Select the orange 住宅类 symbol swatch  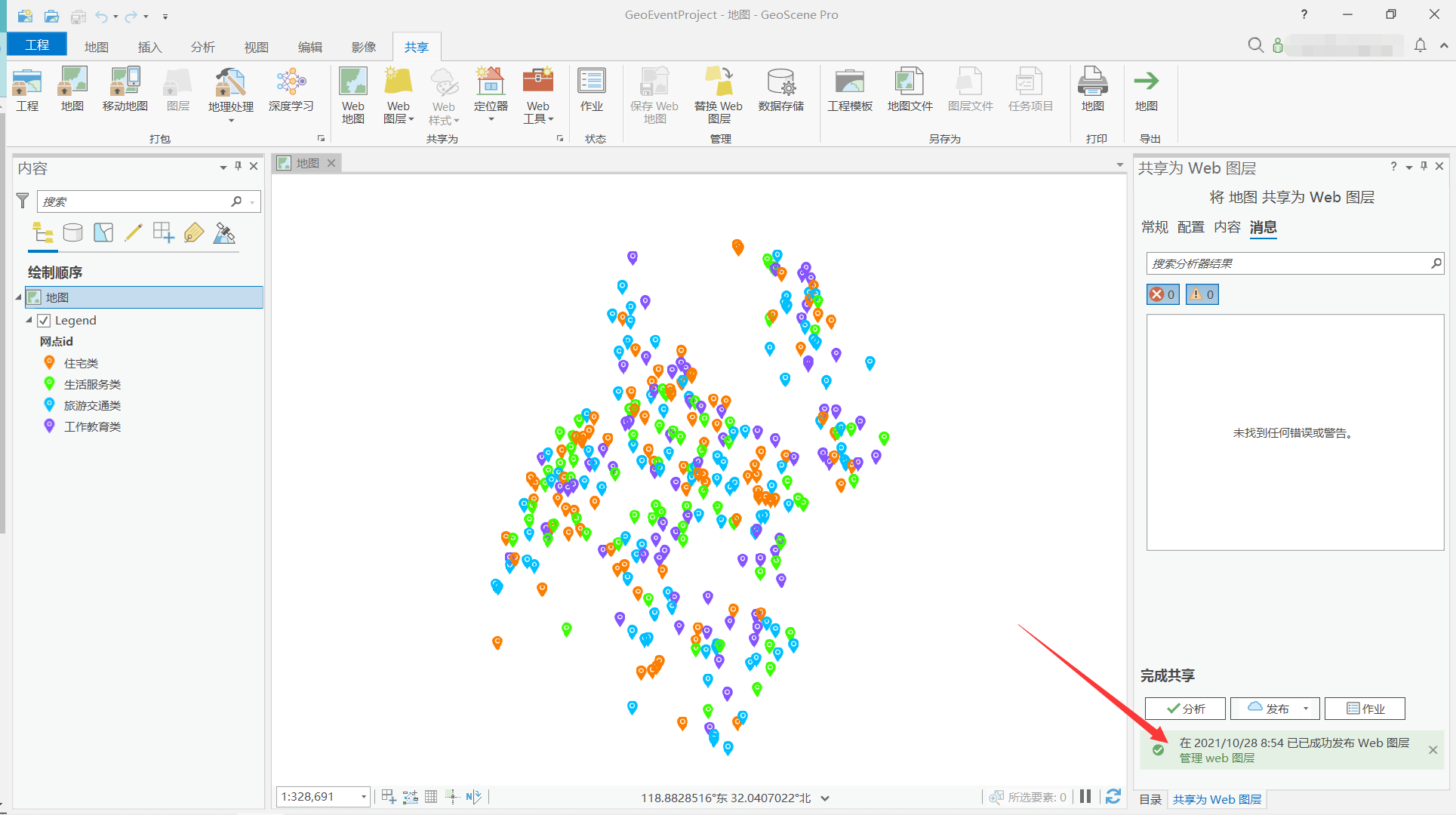coord(49,363)
